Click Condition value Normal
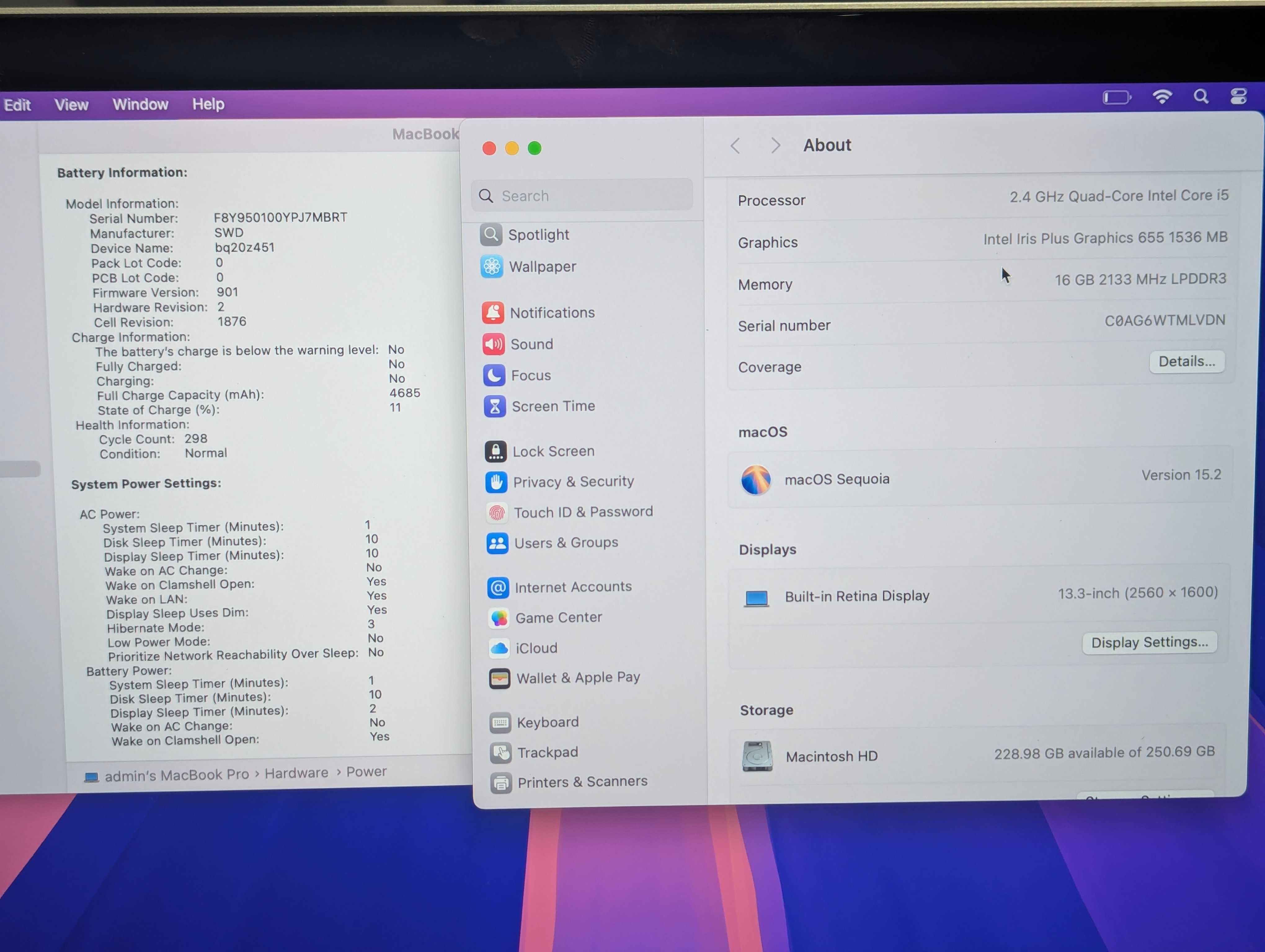 [x=206, y=453]
